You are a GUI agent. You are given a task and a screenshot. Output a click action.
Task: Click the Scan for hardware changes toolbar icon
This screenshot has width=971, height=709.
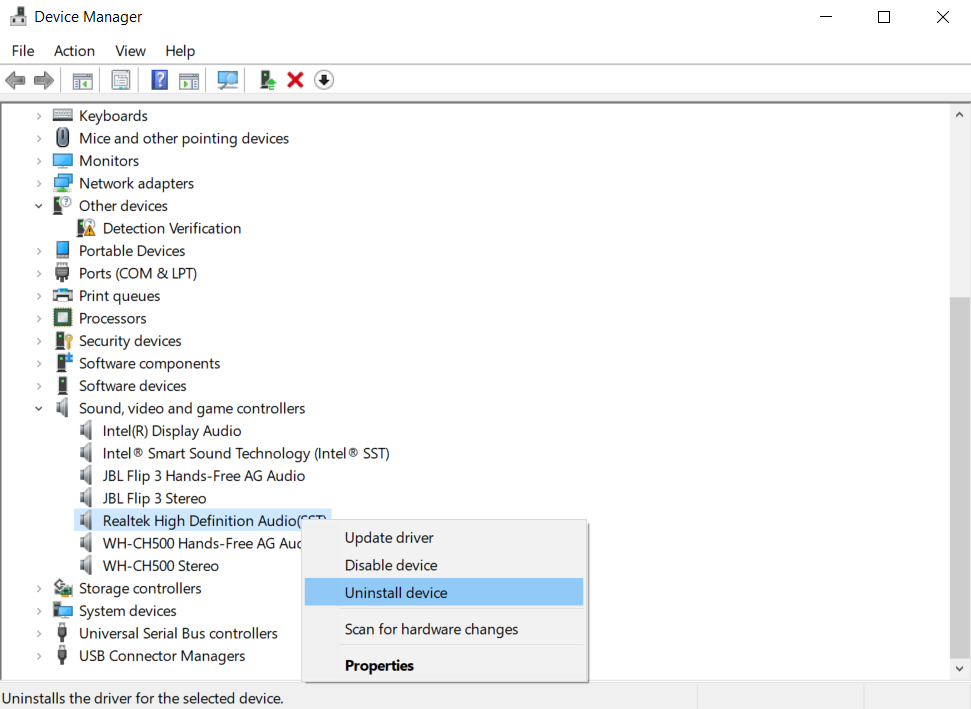pyautogui.click(x=227, y=80)
